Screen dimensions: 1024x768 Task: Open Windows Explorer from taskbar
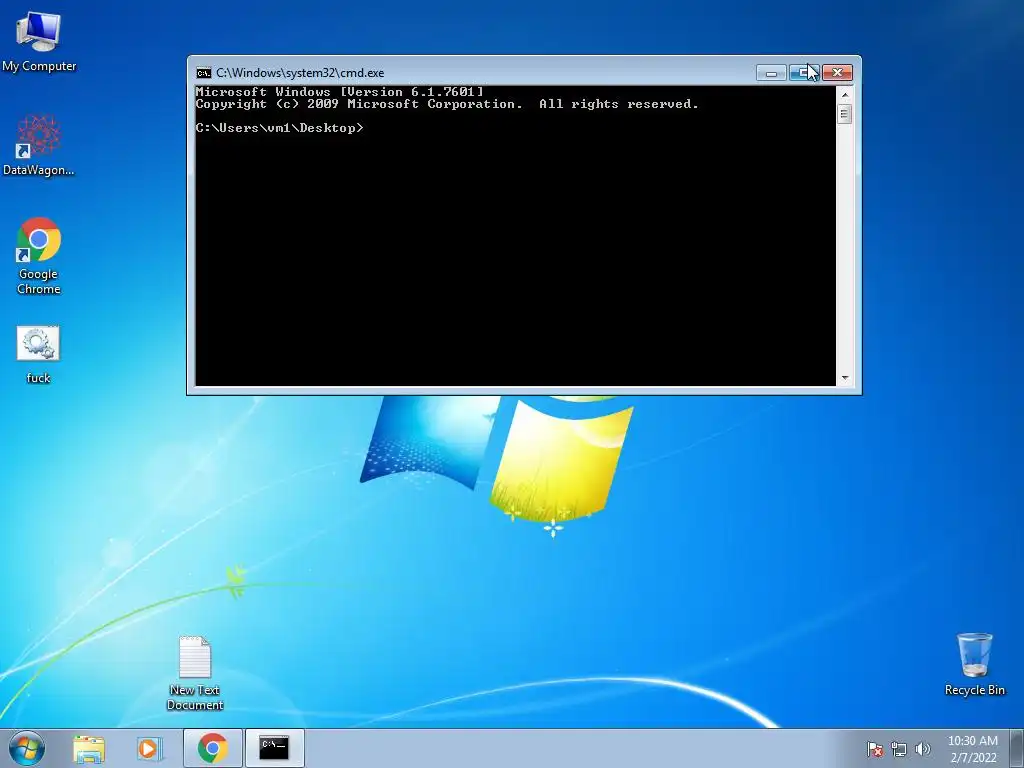point(88,748)
